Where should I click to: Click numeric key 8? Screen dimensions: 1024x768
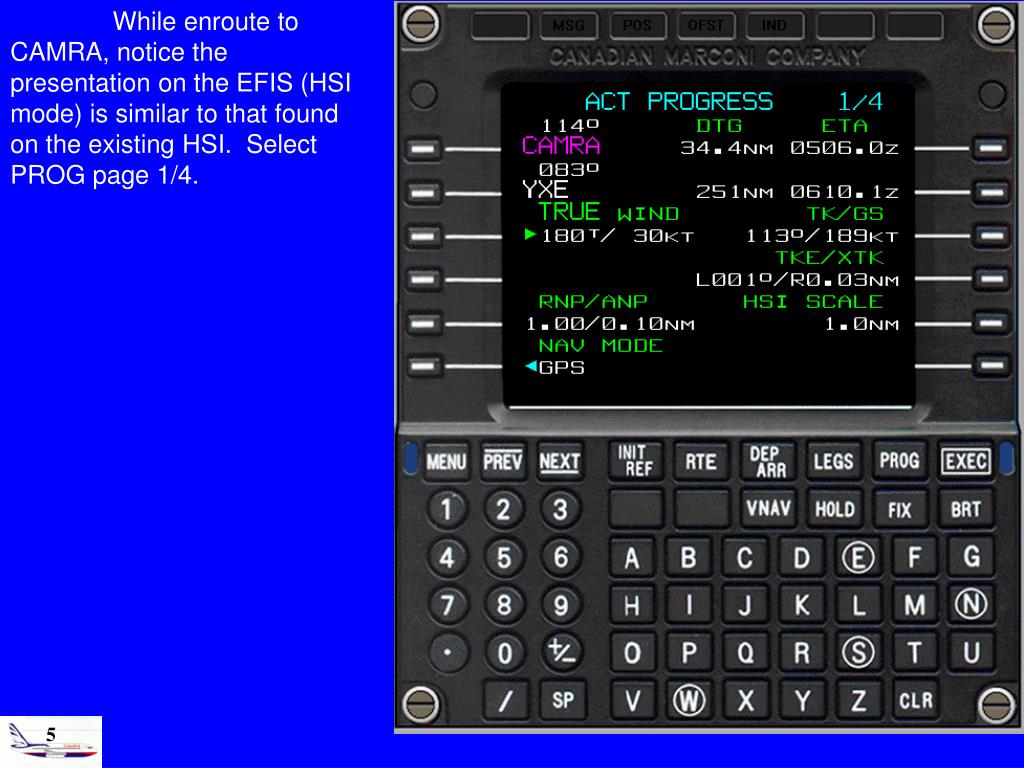click(504, 605)
